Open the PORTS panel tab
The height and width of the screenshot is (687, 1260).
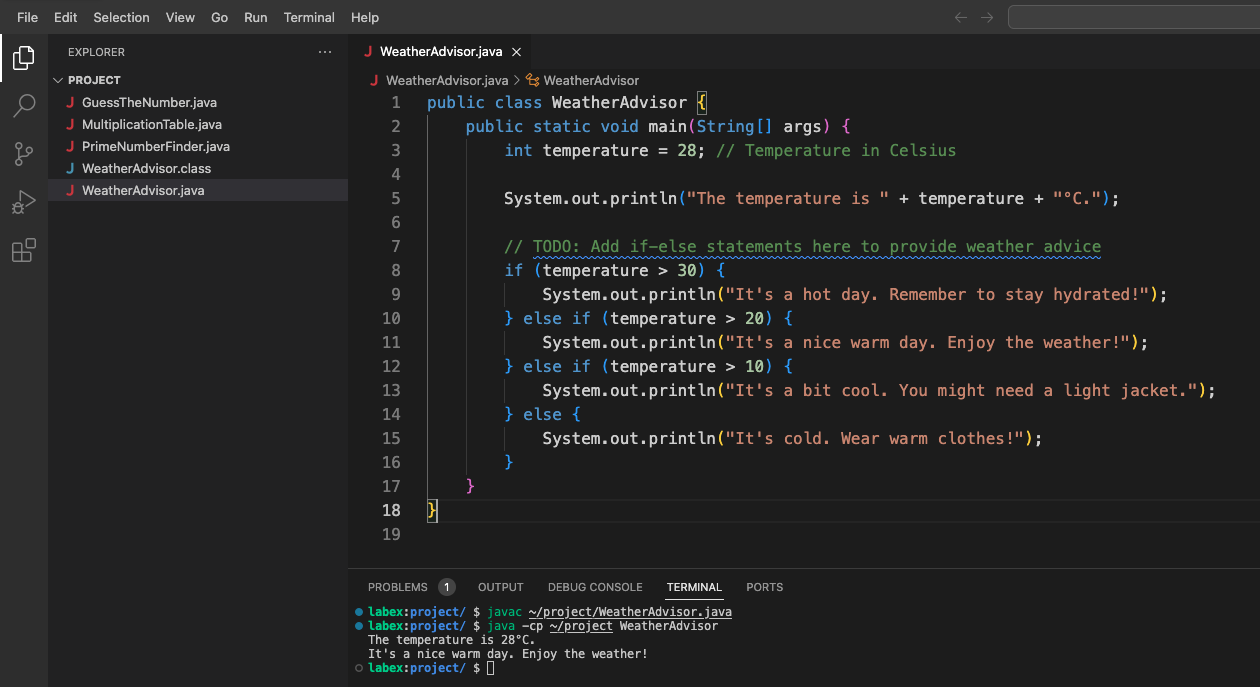764,587
